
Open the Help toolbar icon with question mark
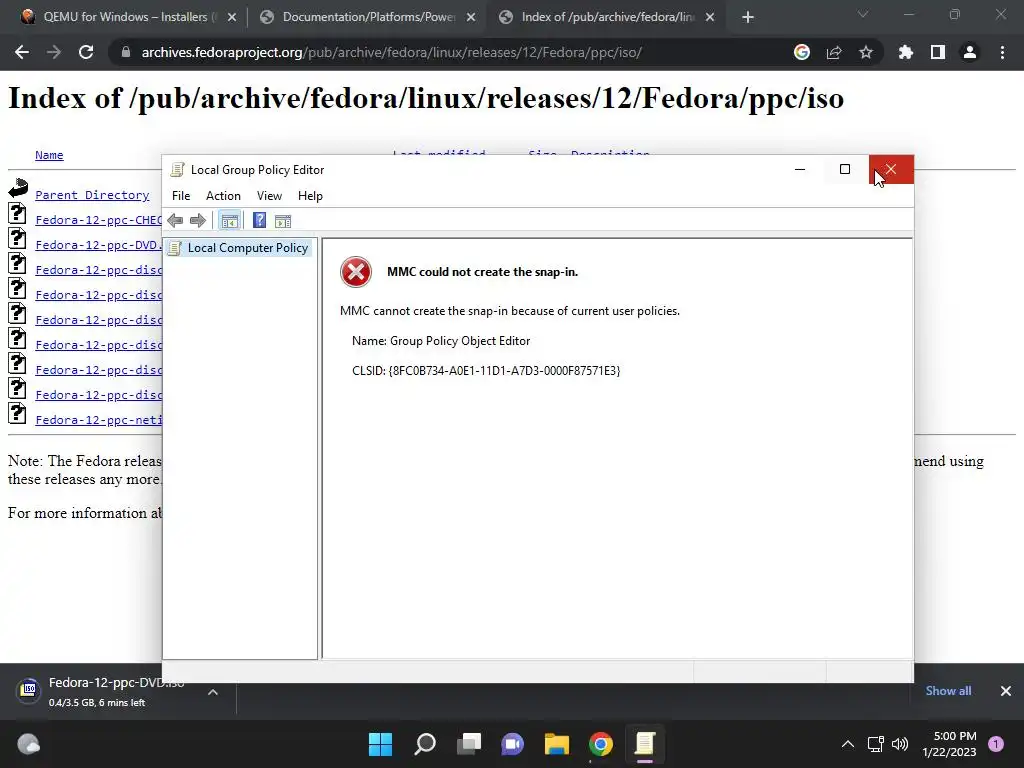[x=259, y=221]
